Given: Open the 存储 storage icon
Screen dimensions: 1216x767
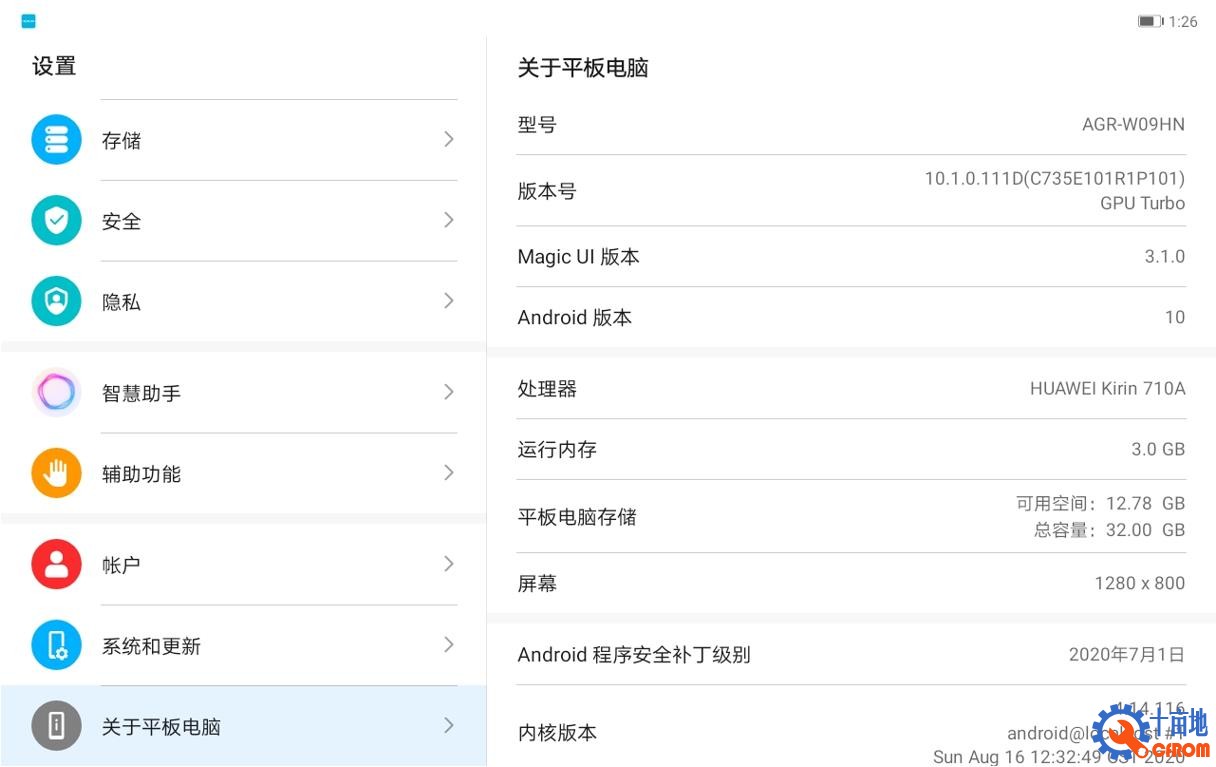Looking at the screenshot, I should (56, 140).
